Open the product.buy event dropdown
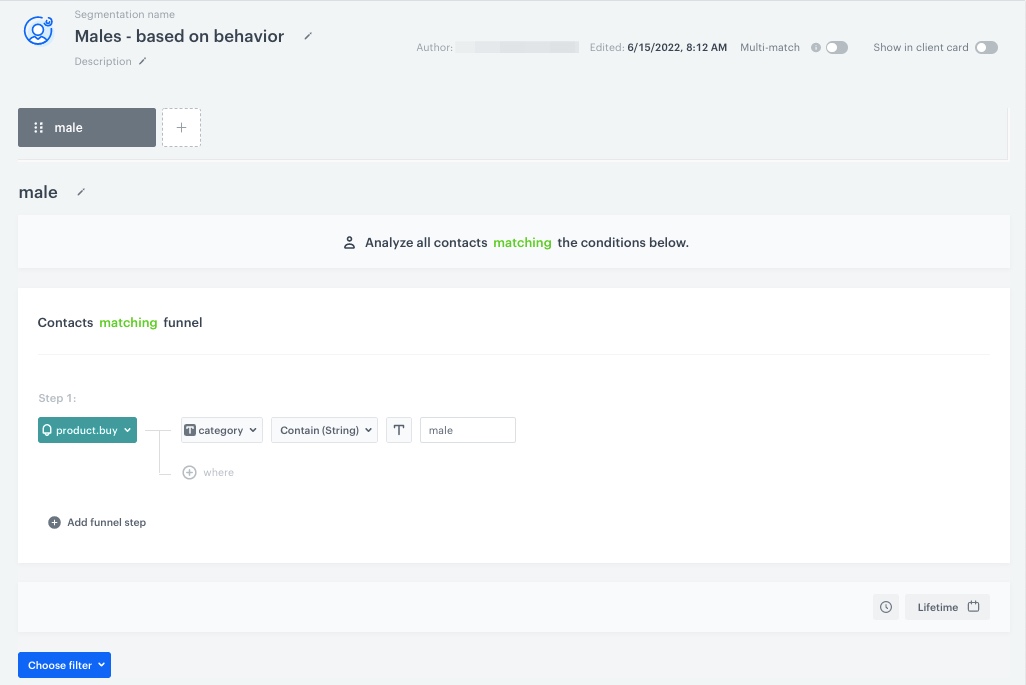 [87, 429]
